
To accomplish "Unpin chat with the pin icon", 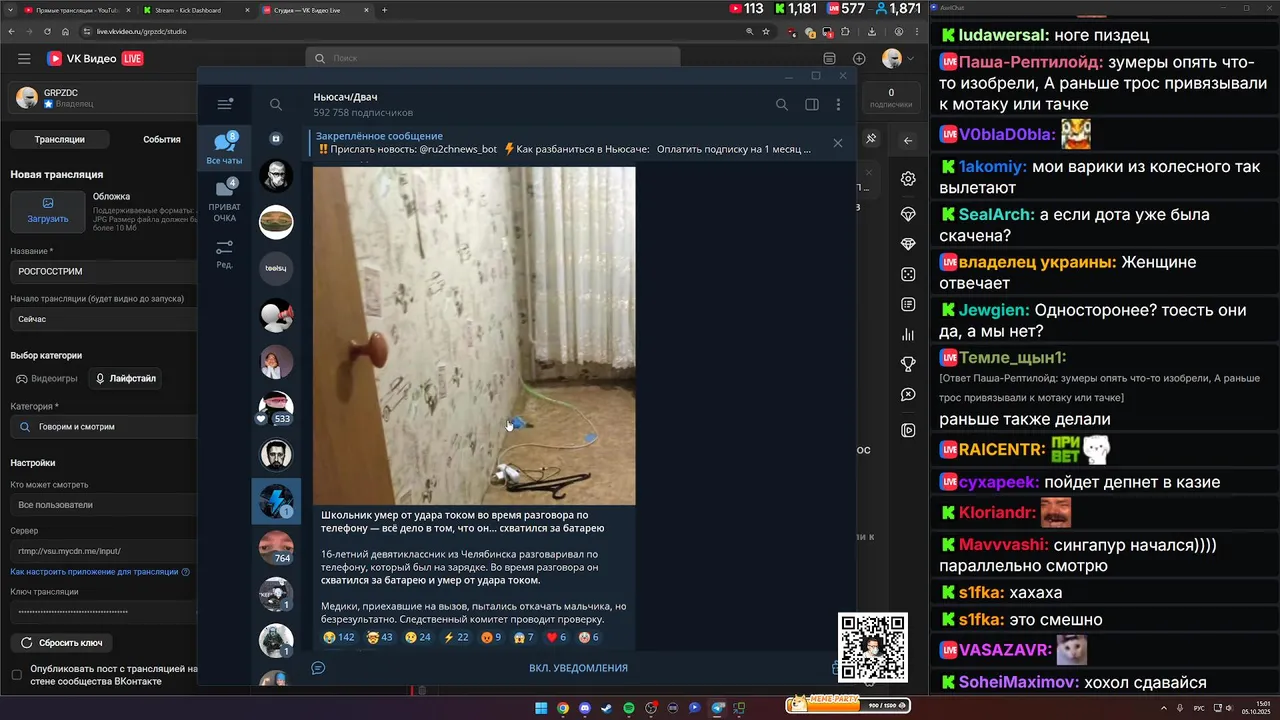I will pyautogui.click(x=871, y=139).
